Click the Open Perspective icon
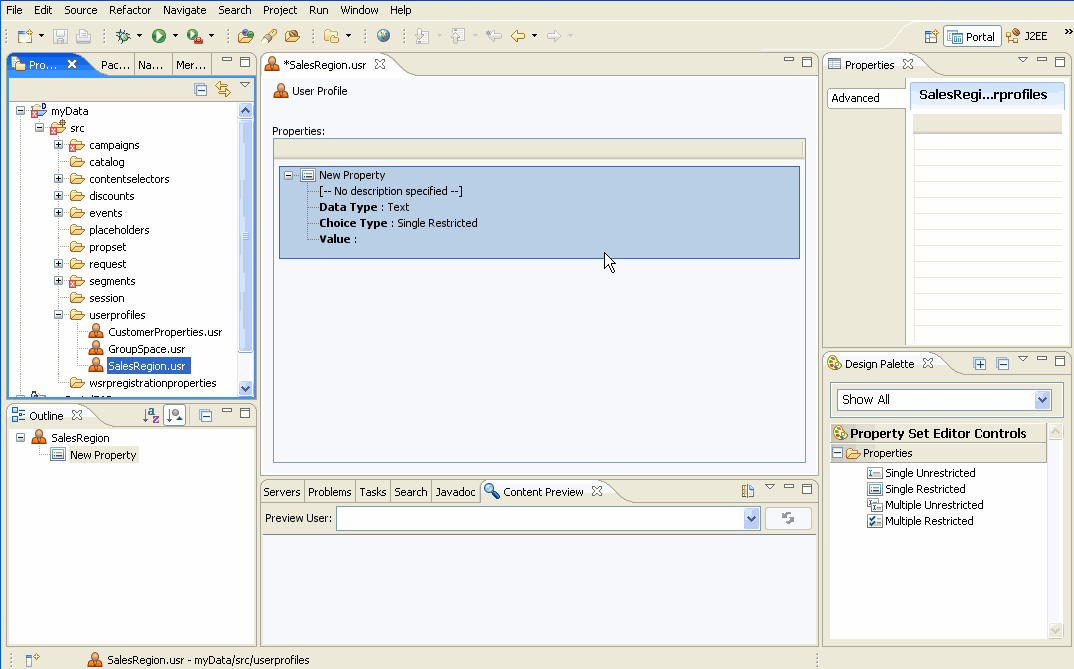 tap(931, 36)
